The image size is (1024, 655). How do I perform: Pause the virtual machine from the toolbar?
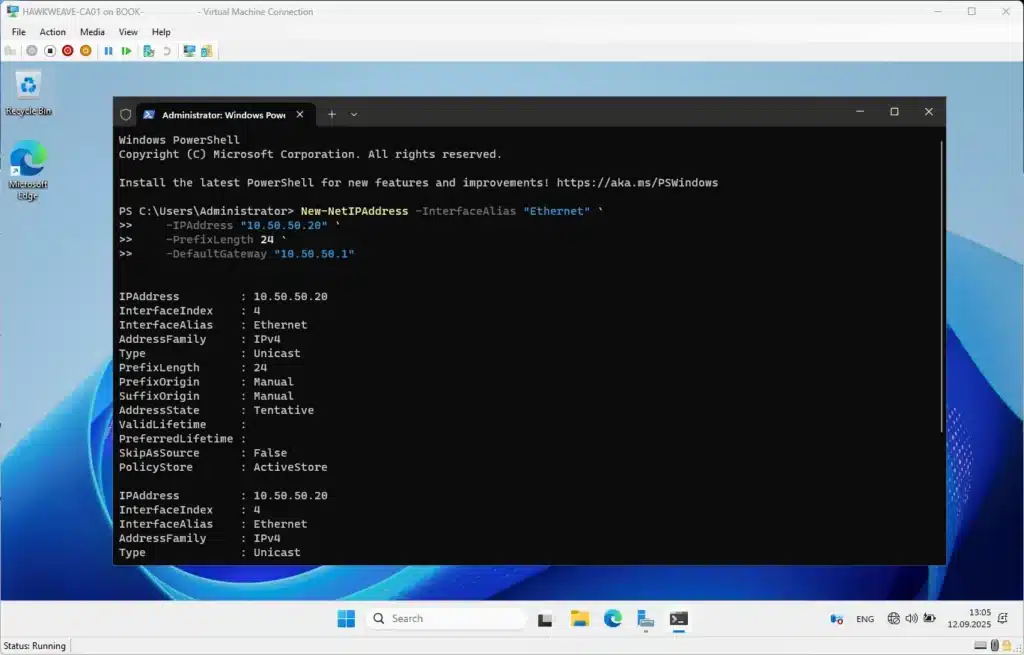click(108, 50)
